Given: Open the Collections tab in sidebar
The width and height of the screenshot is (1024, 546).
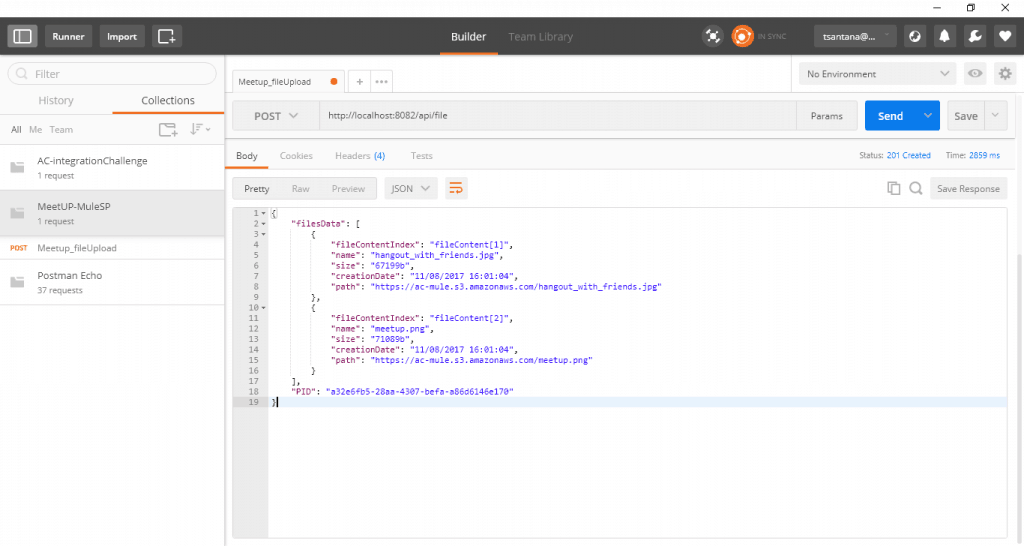Looking at the screenshot, I should pyautogui.click(x=168, y=101).
